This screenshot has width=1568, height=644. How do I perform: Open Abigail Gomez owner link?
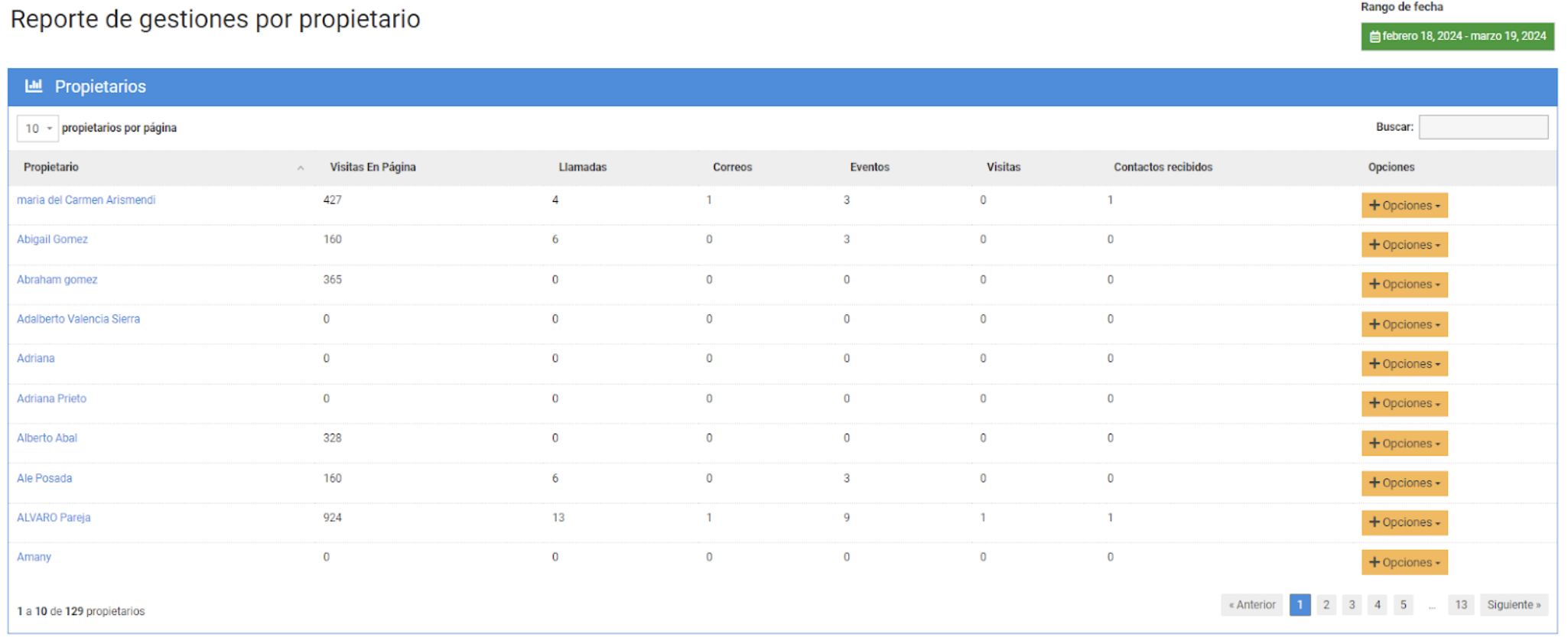(x=52, y=239)
